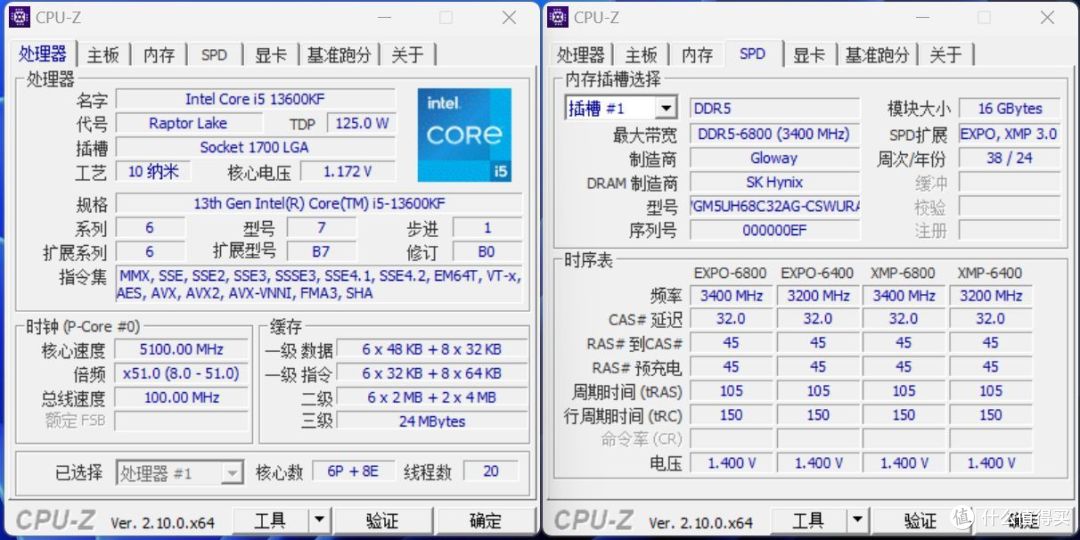The height and width of the screenshot is (540, 1080).
Task: Click the B7 extended model value
Action: [321, 252]
